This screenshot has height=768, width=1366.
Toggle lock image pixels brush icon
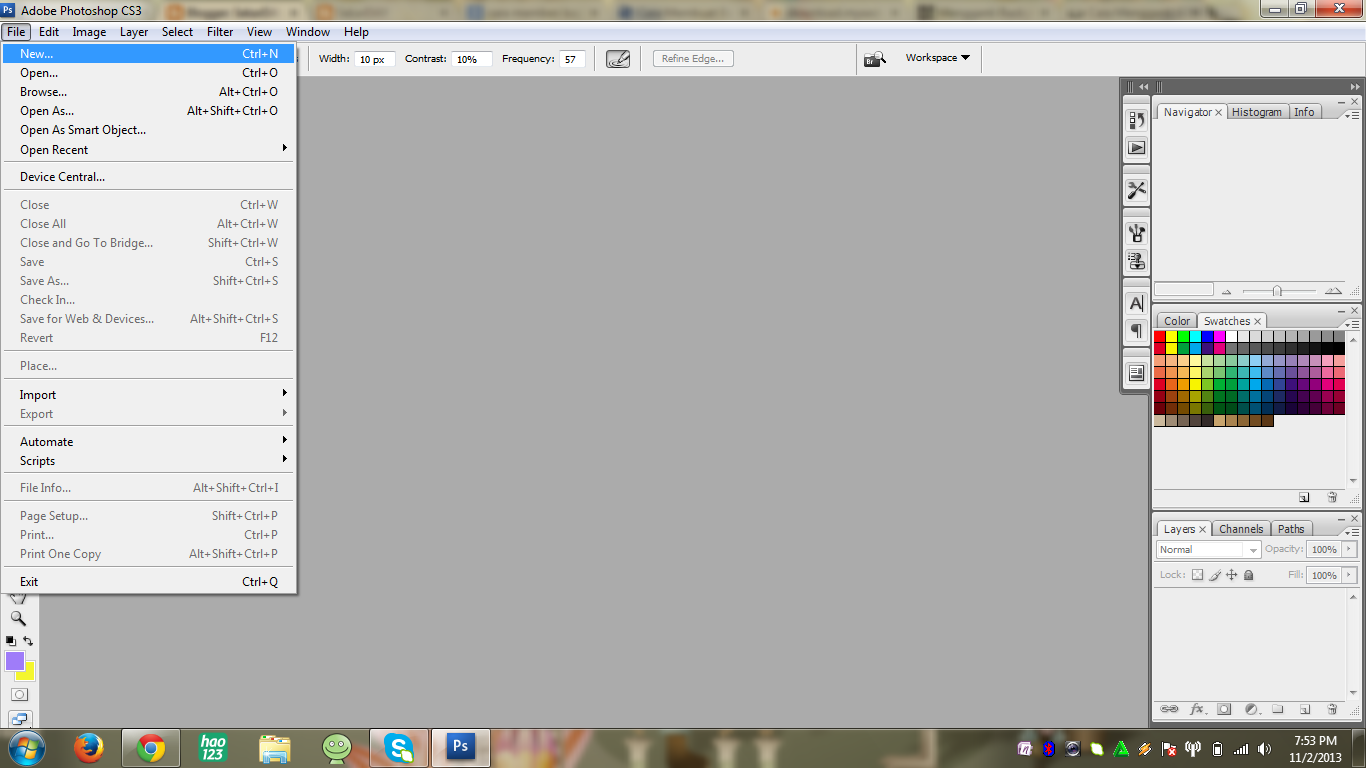[1215, 575]
